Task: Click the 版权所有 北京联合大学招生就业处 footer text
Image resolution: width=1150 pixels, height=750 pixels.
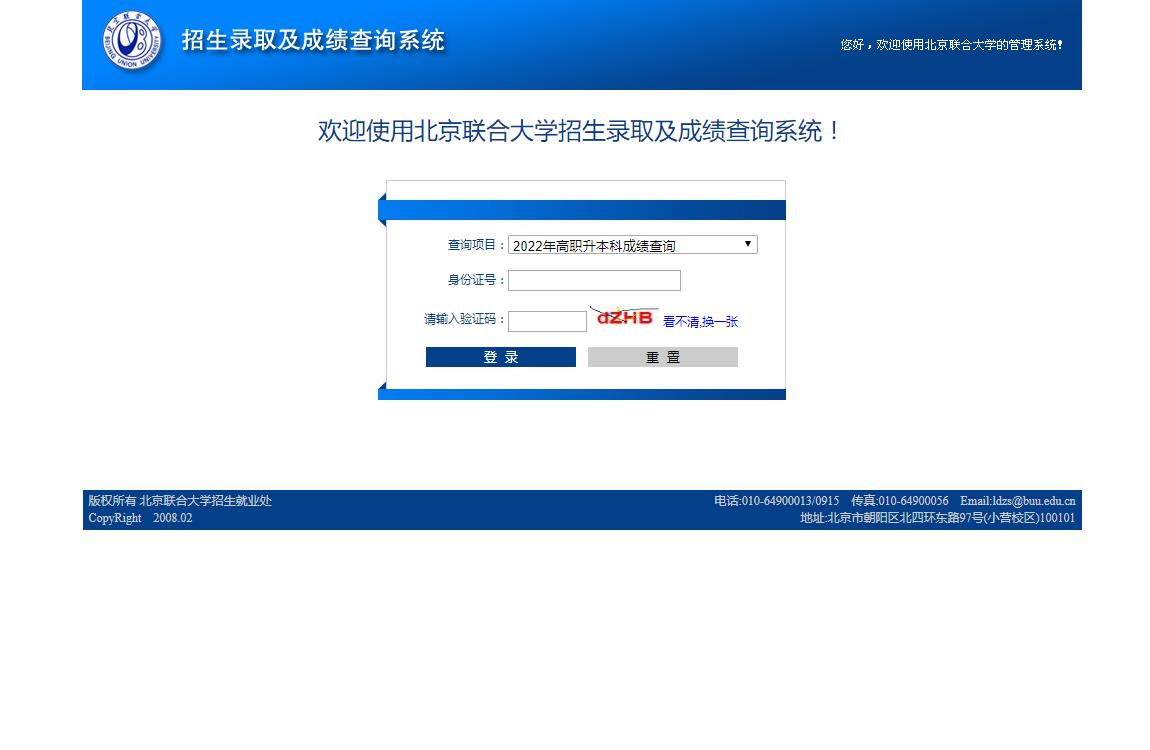Action: click(x=180, y=501)
